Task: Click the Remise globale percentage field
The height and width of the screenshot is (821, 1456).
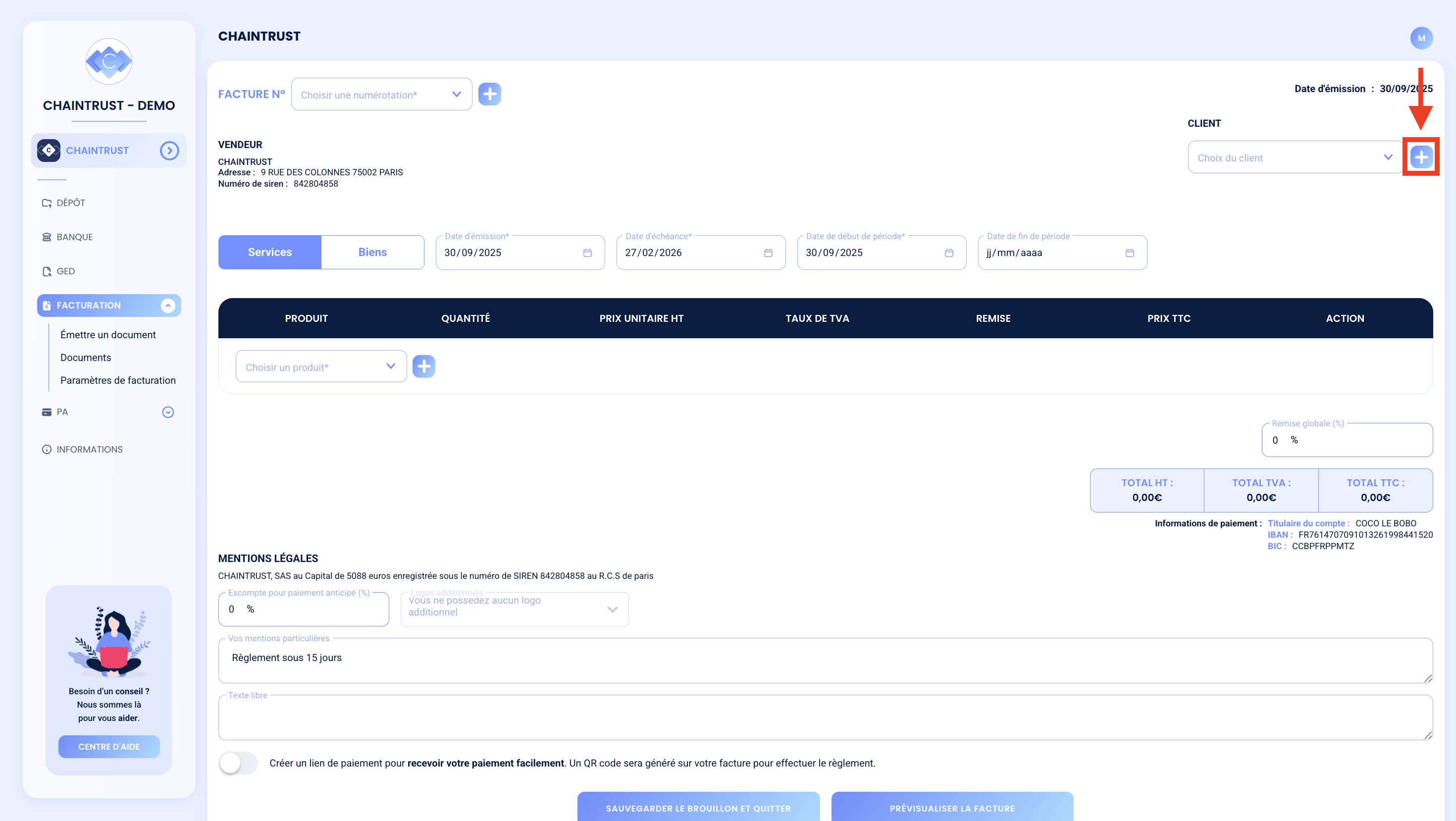Action: 1347,440
